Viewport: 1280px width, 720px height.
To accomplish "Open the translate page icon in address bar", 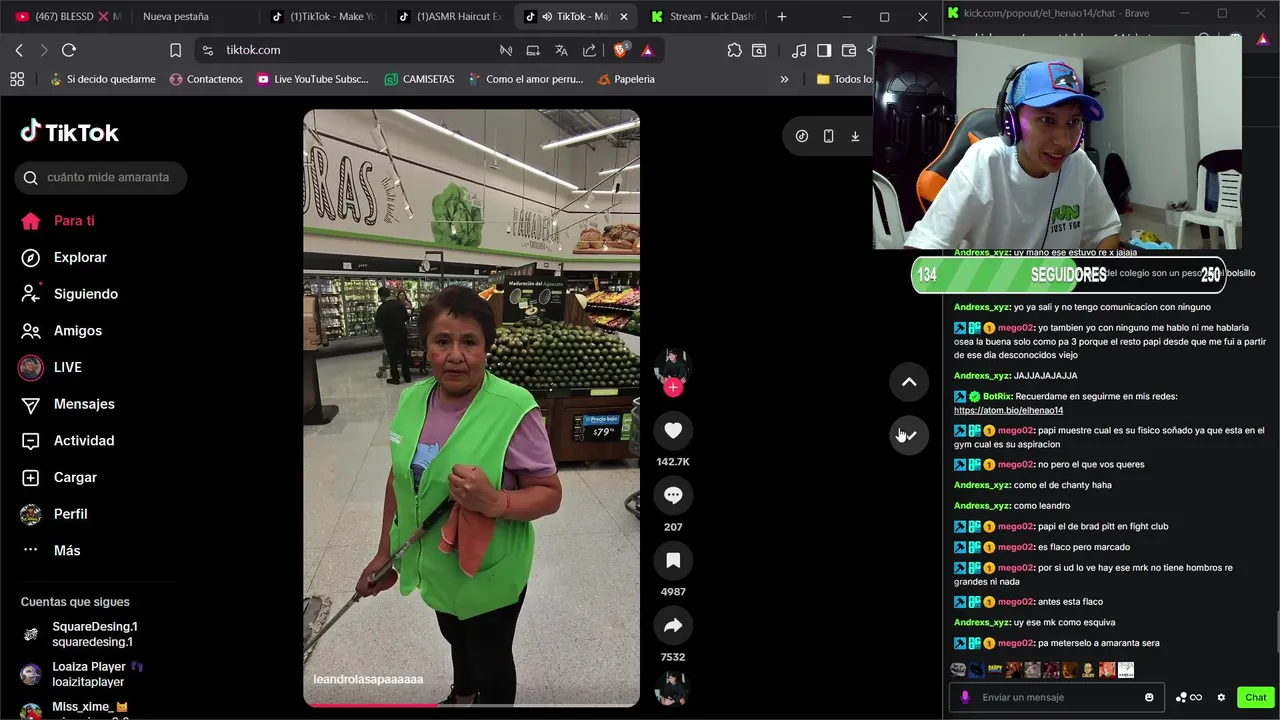I will tap(561, 50).
